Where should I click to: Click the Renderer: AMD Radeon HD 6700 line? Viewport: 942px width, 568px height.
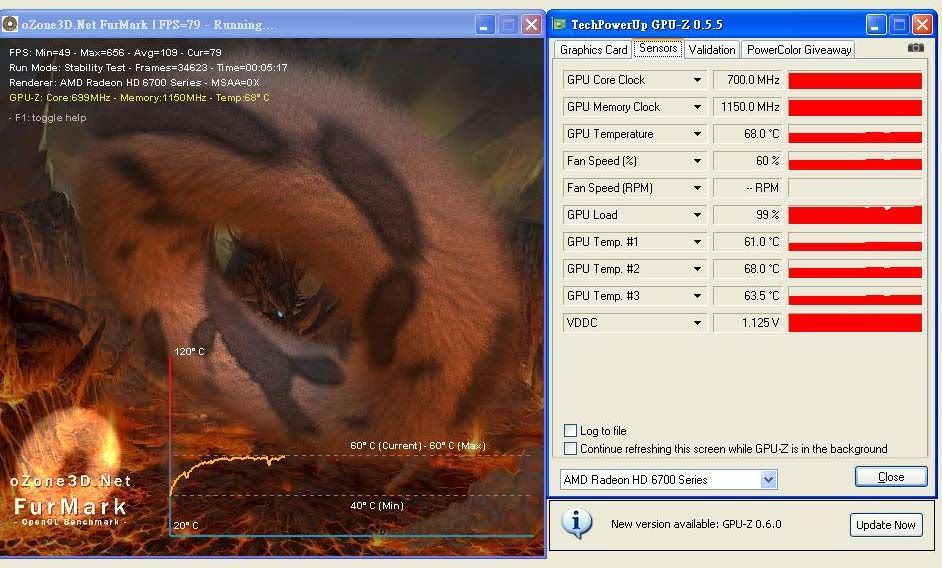pyautogui.click(x=135, y=82)
